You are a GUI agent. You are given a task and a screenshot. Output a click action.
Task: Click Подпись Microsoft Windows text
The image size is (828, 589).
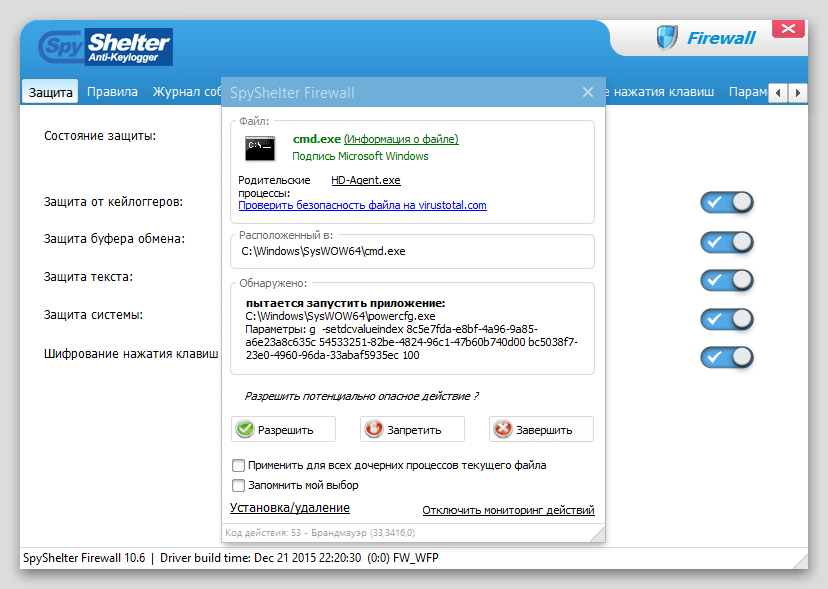pos(360,156)
